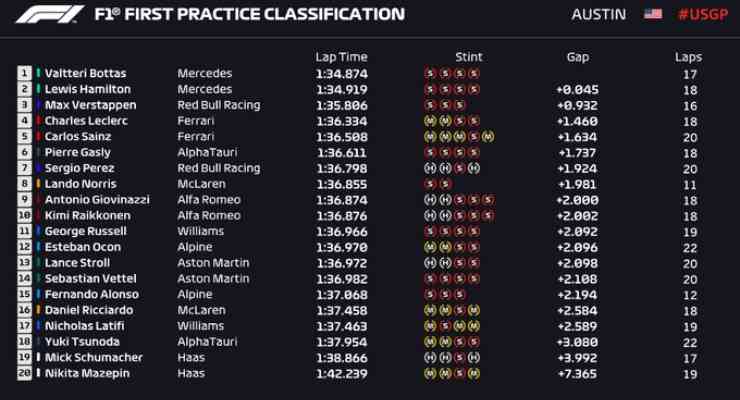Click the Mercedes team color bar beside Lewis Hamilton
740x400 pixels.
click(x=38, y=89)
